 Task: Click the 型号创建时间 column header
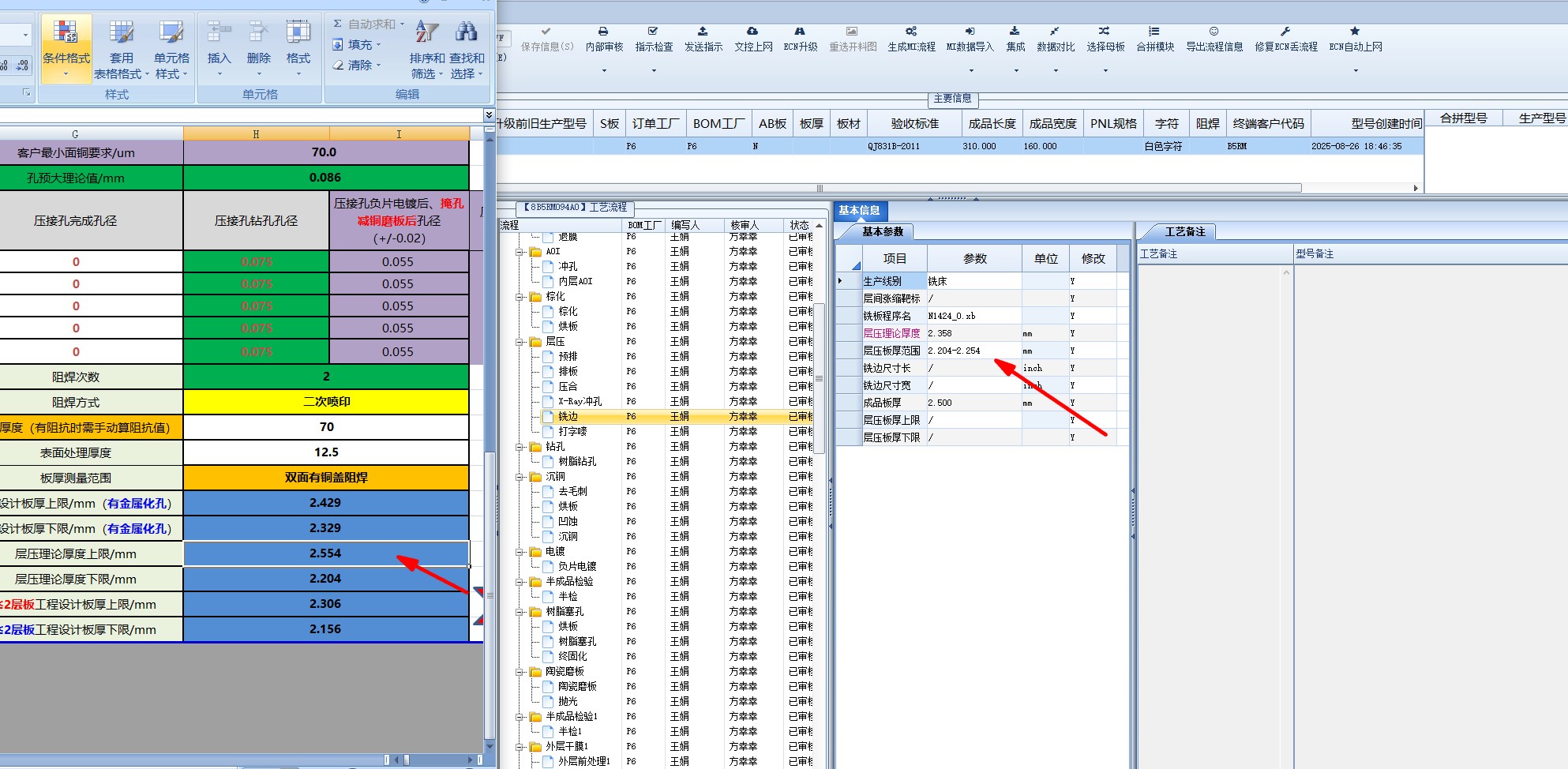tap(1367, 124)
